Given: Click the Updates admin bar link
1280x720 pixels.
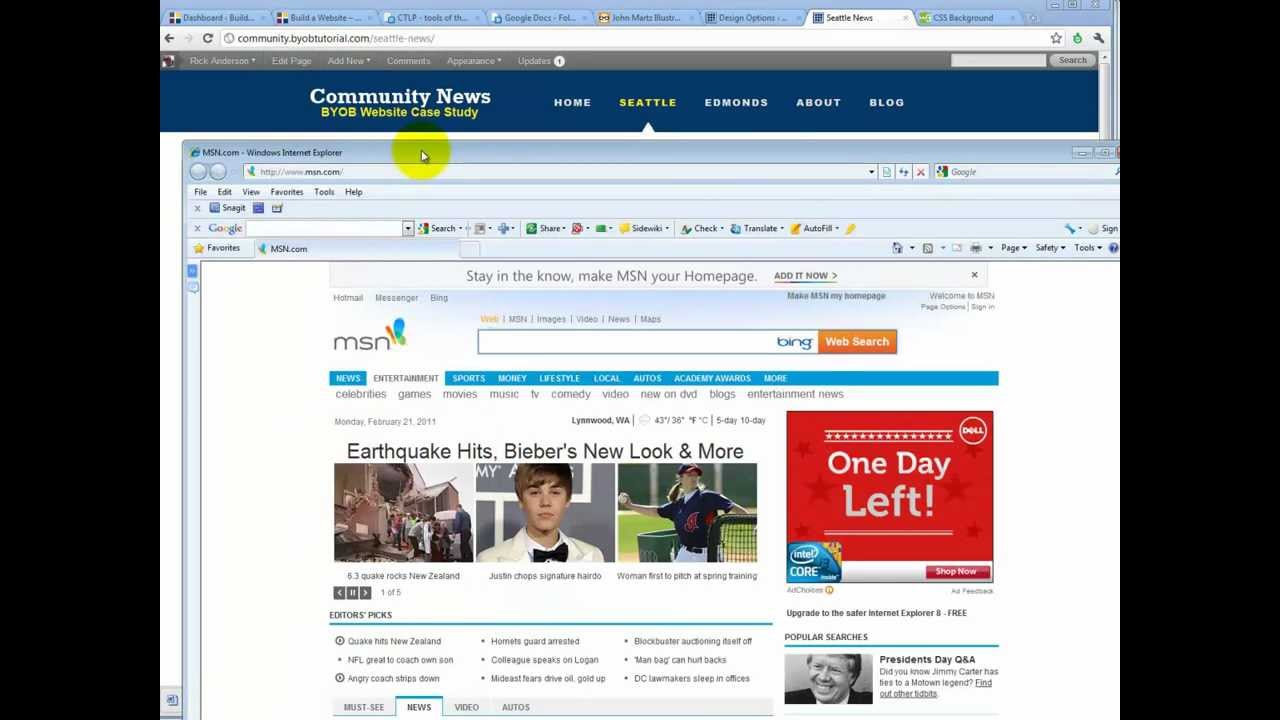Looking at the screenshot, I should [540, 61].
